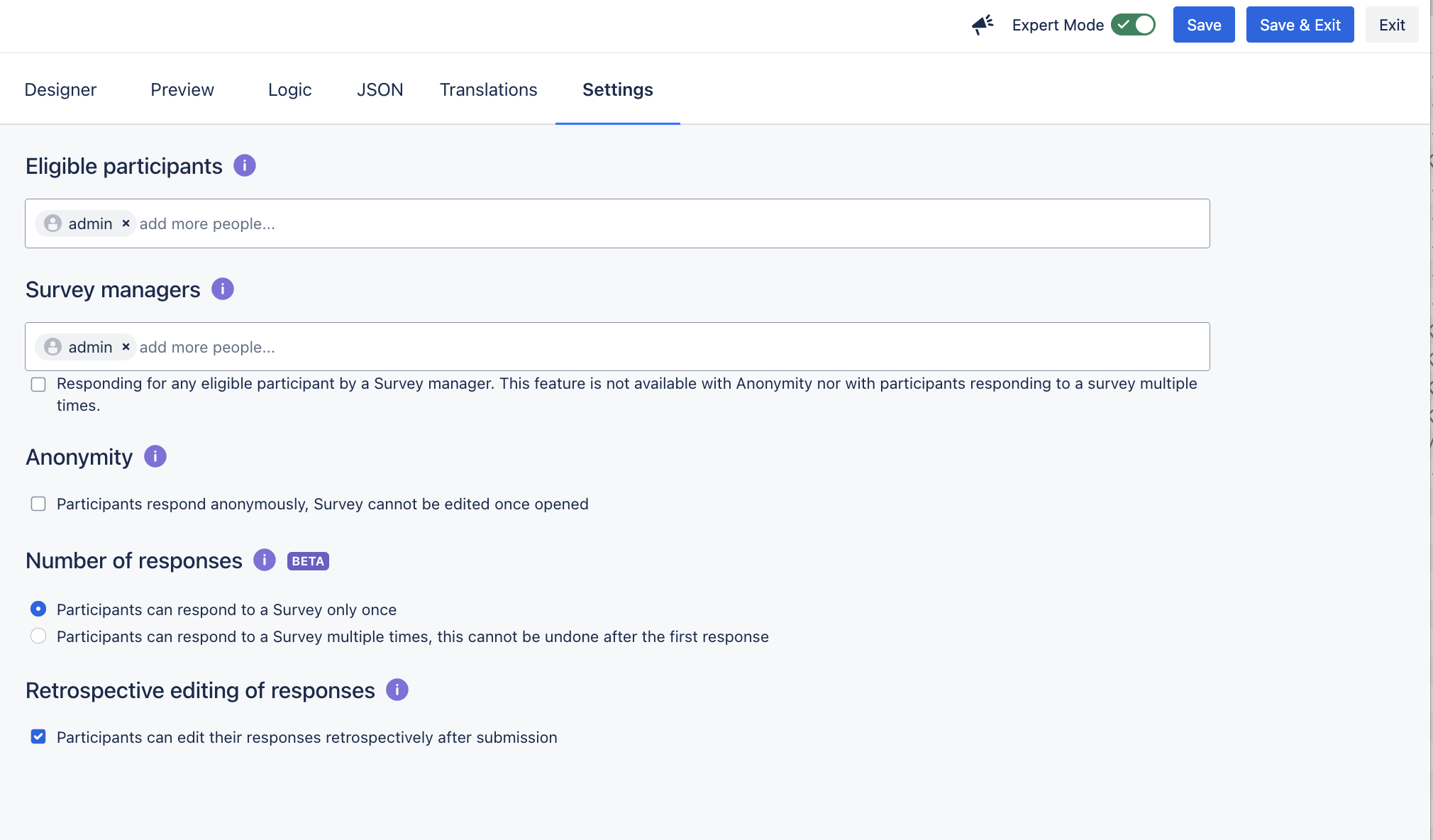Click the Anonymity info icon
Viewport: 1433px width, 840px height.
(155, 456)
